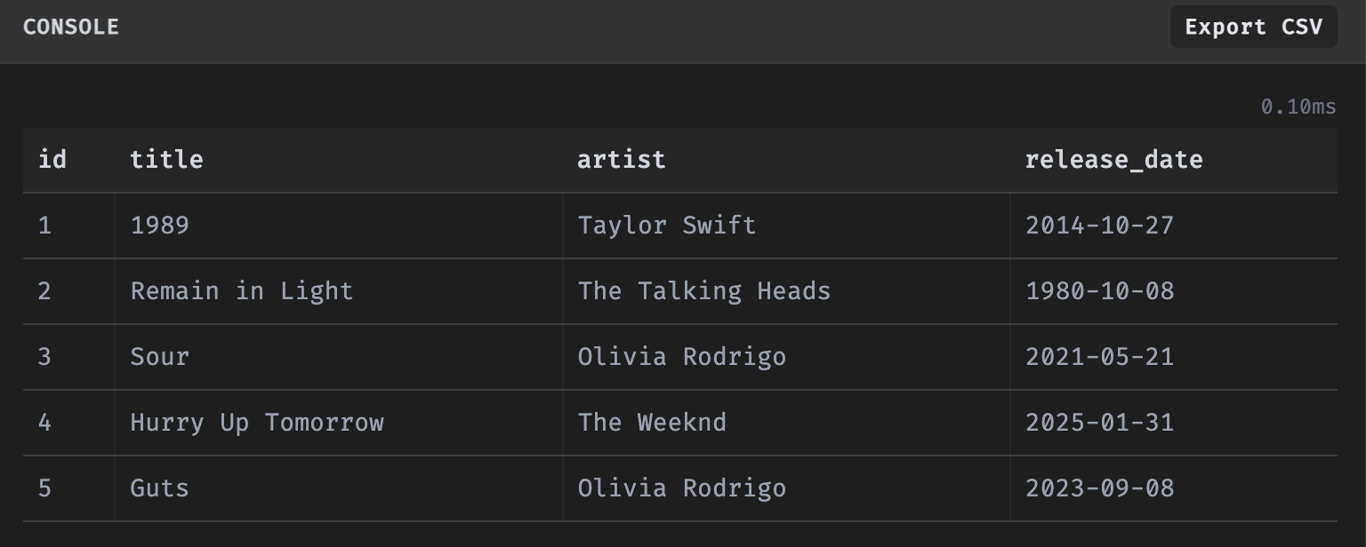Image resolution: width=1366 pixels, height=547 pixels.
Task: Click the Guts title cell
Action: [x=160, y=488]
